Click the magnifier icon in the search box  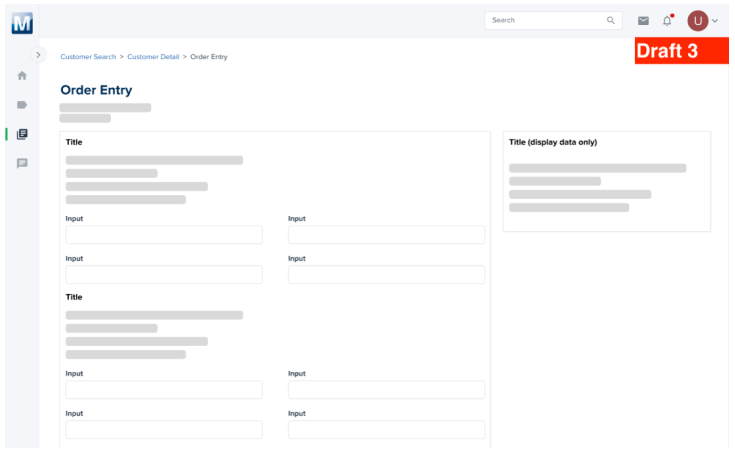click(x=611, y=20)
